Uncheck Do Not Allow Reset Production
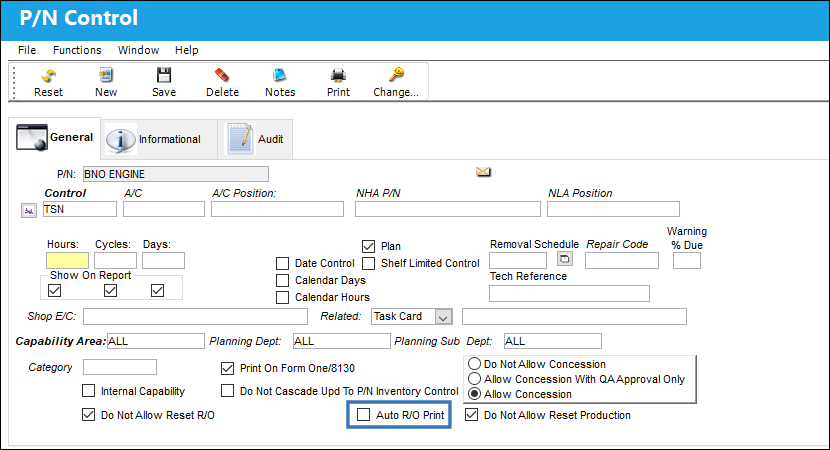This screenshot has width=830, height=450. (472, 415)
